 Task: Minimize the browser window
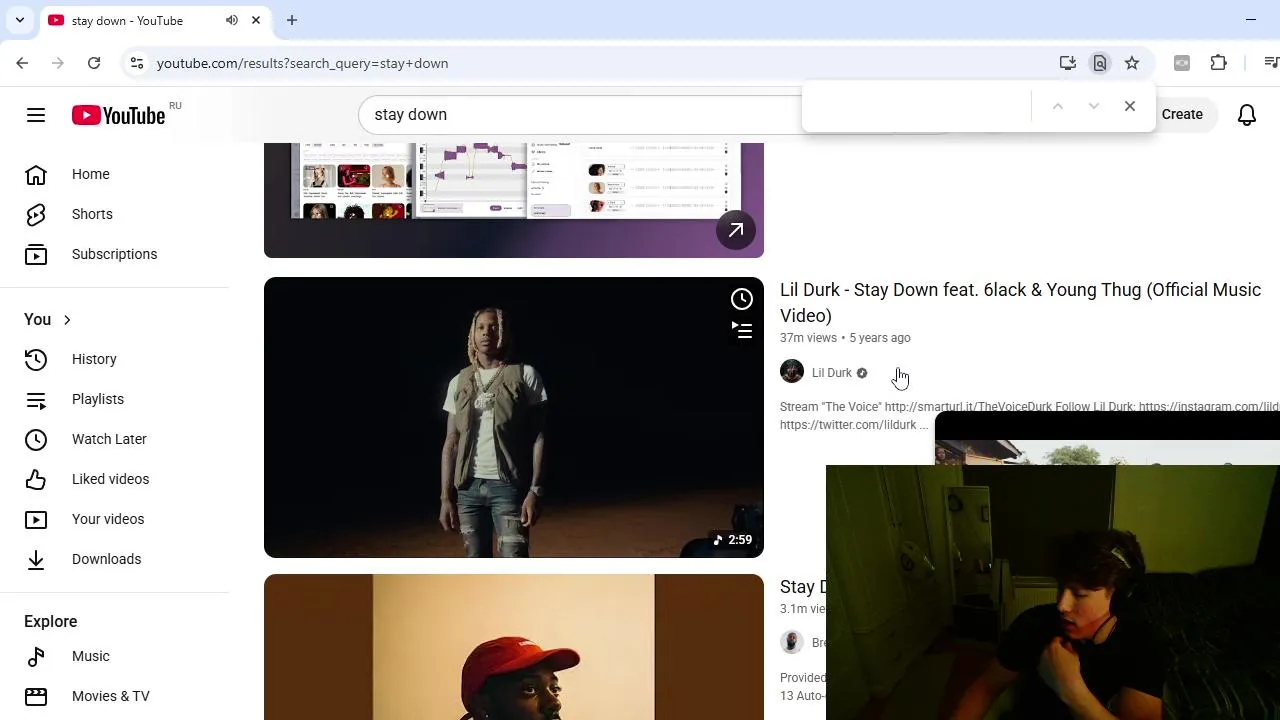(x=1251, y=20)
